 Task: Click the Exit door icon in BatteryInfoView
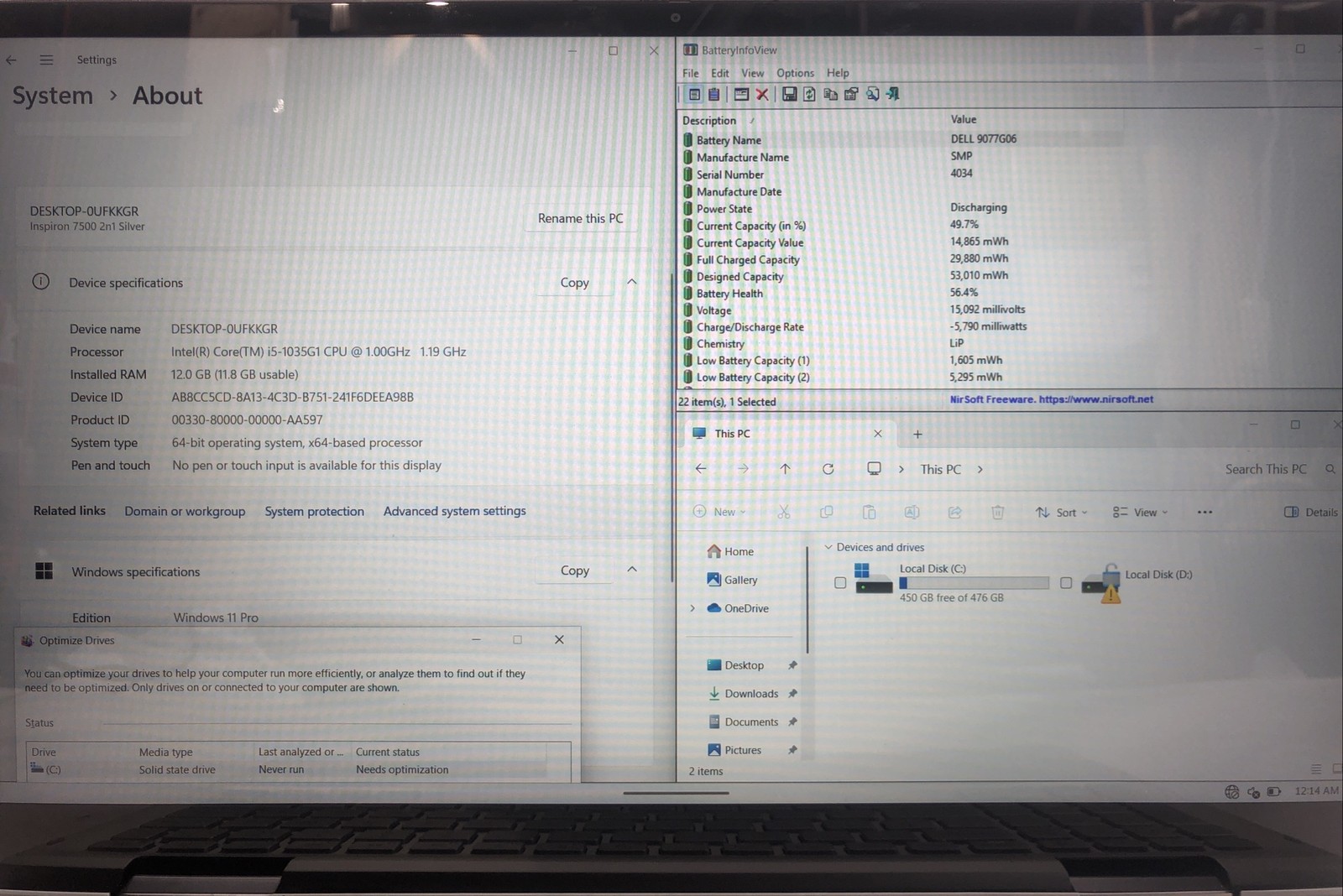pos(892,94)
